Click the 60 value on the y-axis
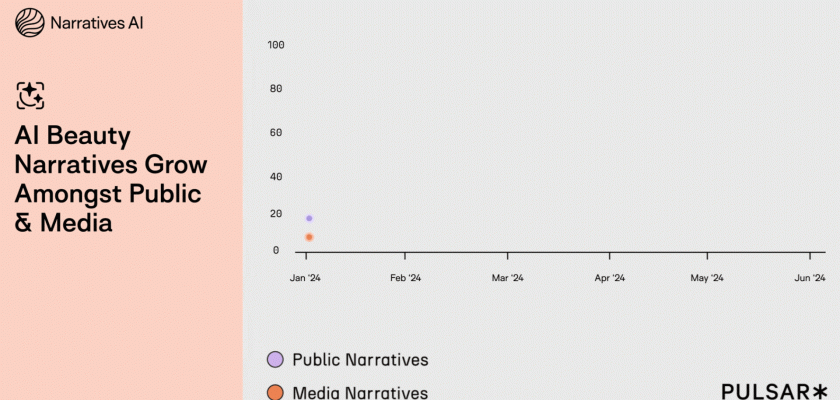 pos(276,132)
